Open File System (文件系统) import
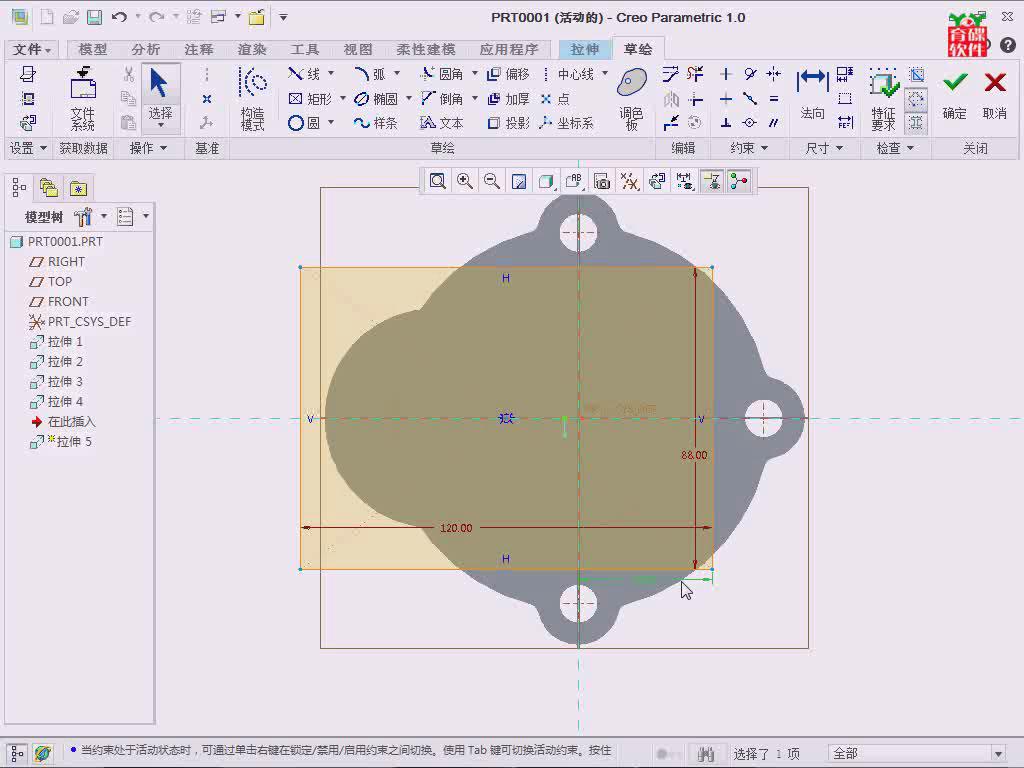Viewport: 1024px width, 768px height. coord(83,99)
